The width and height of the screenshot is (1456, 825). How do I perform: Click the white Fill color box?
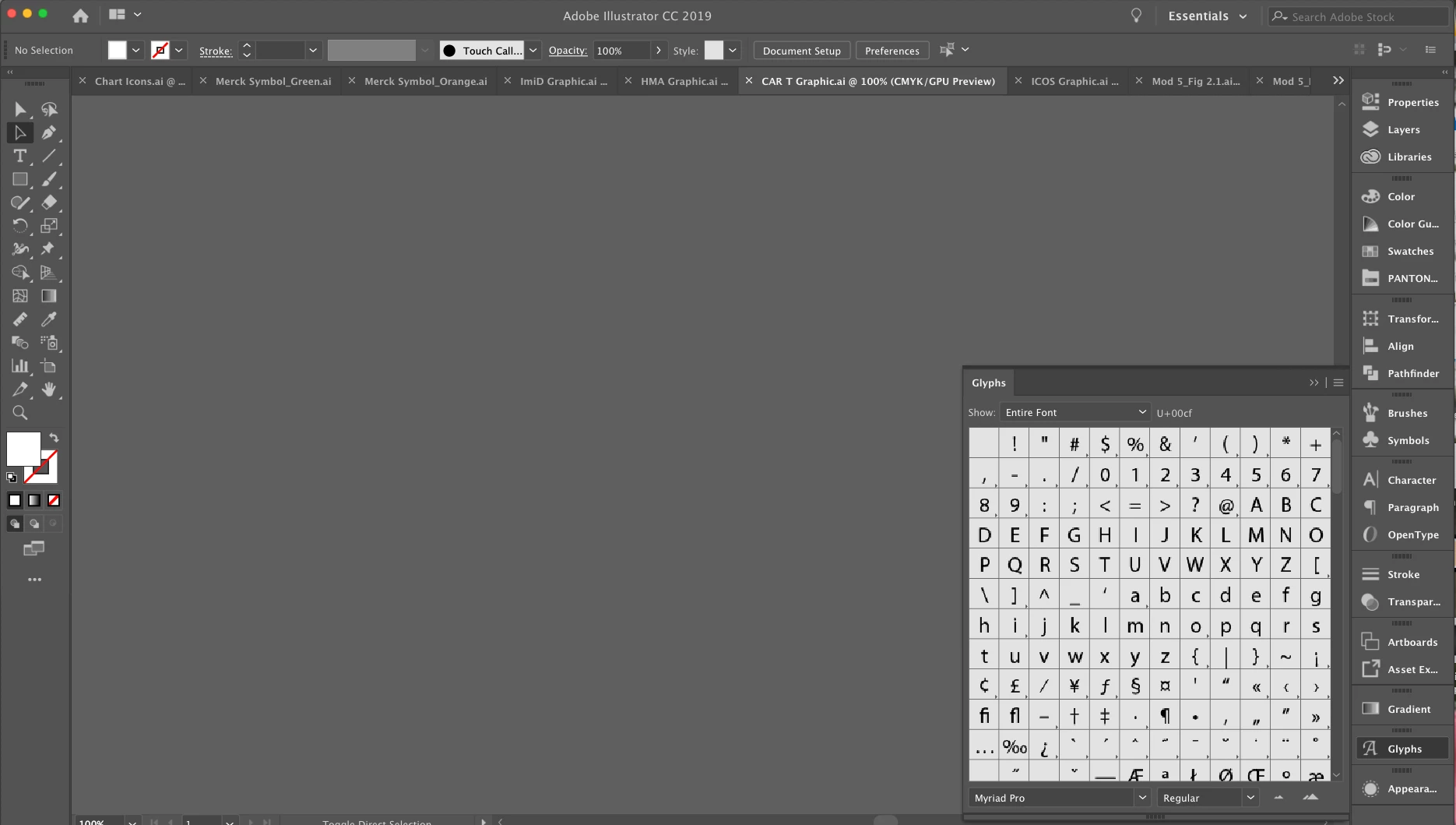point(23,449)
